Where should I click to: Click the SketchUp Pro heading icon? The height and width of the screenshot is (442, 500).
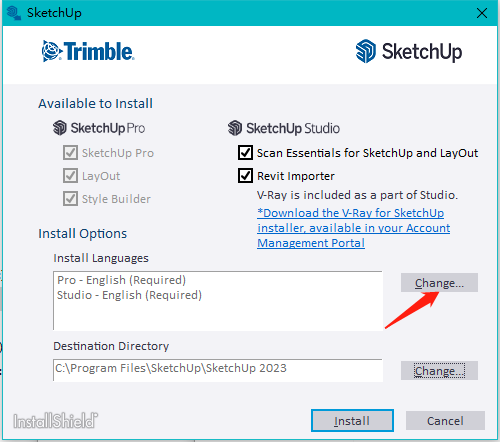[x=60, y=128]
